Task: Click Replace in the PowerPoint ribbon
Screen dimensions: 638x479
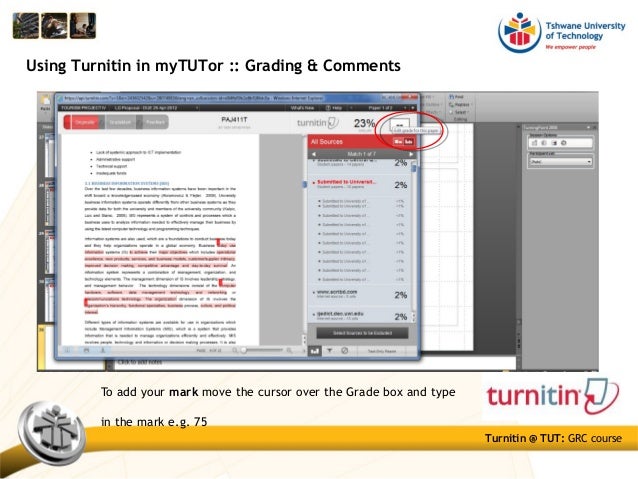Action: [x=459, y=105]
